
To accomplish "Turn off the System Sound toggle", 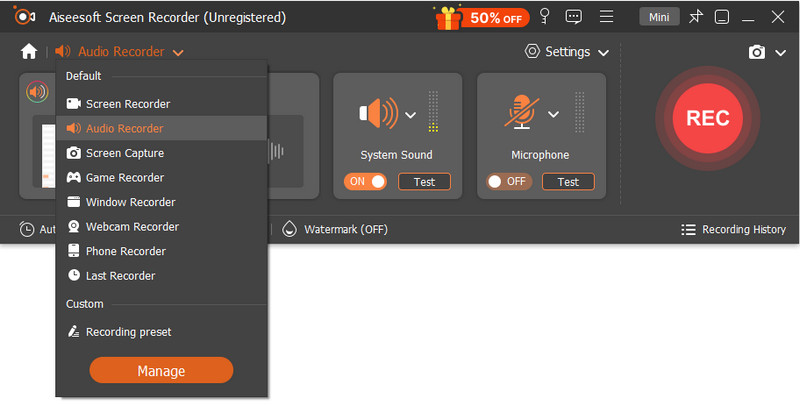I will coord(366,182).
